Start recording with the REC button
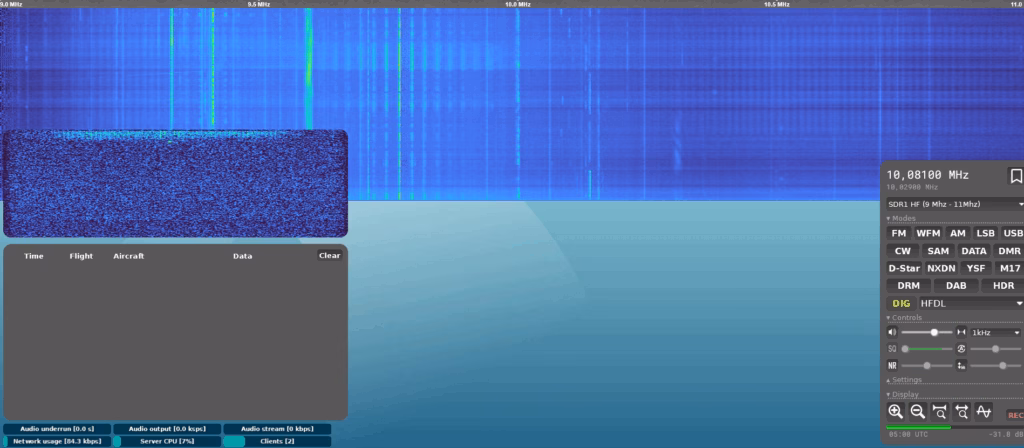1024x448 pixels. (1014, 414)
